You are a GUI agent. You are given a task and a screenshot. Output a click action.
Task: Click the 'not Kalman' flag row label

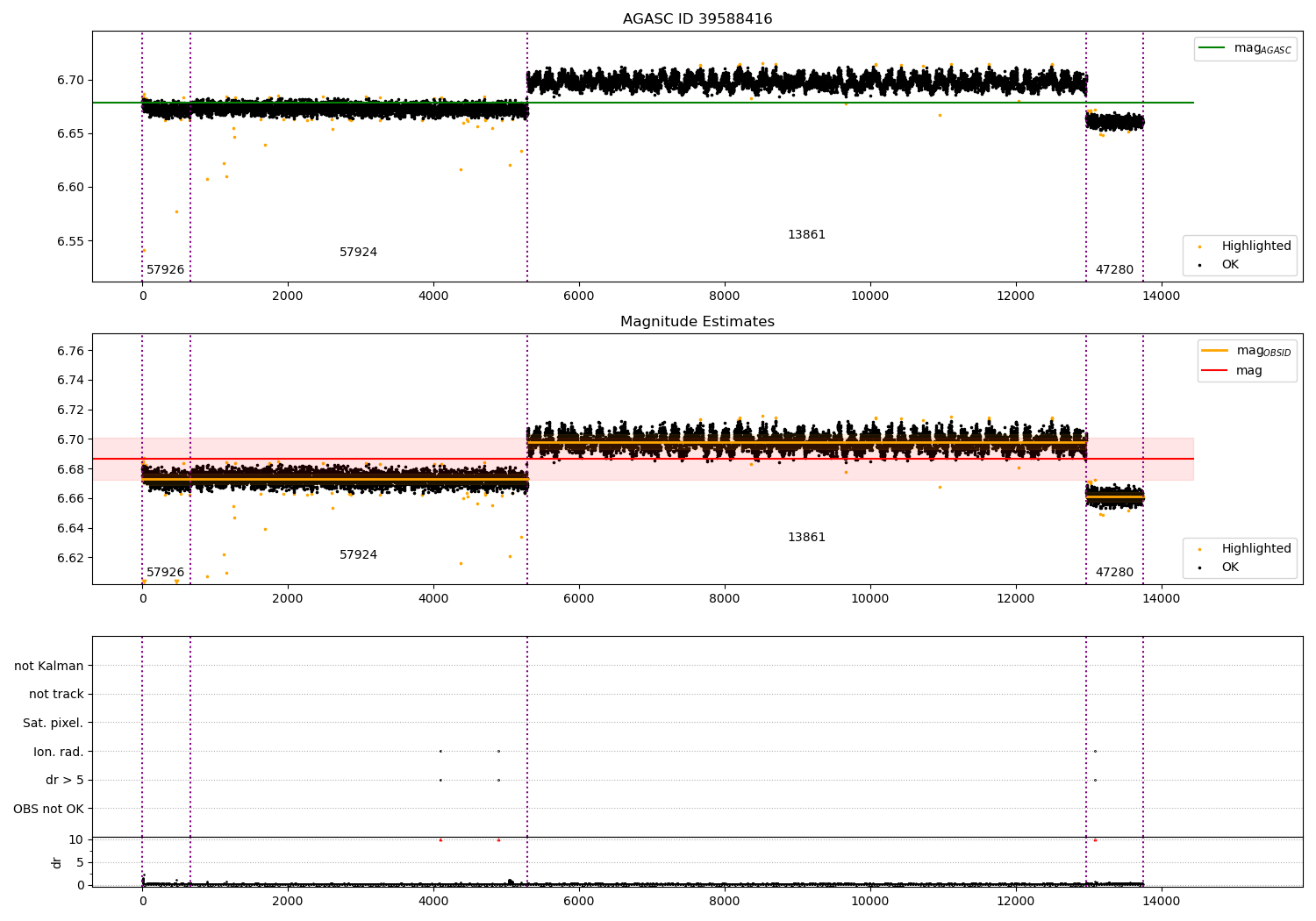pos(49,667)
